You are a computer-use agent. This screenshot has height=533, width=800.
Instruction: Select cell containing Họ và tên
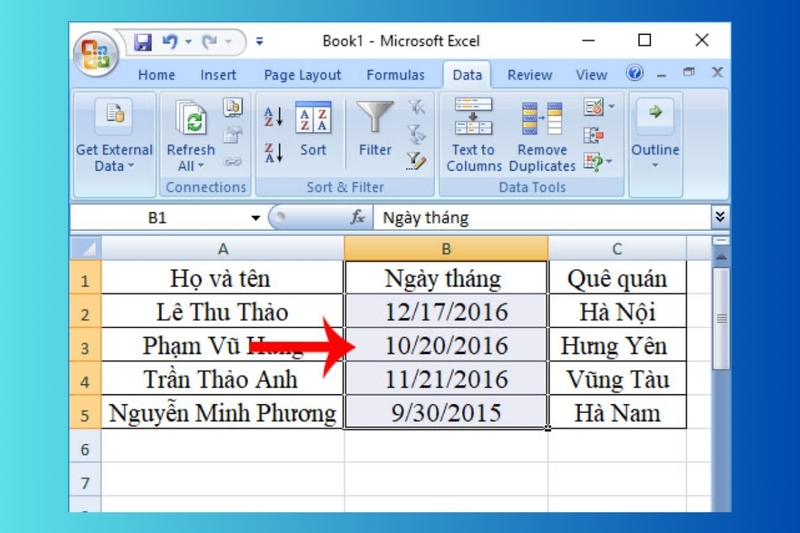pyautogui.click(x=222, y=278)
